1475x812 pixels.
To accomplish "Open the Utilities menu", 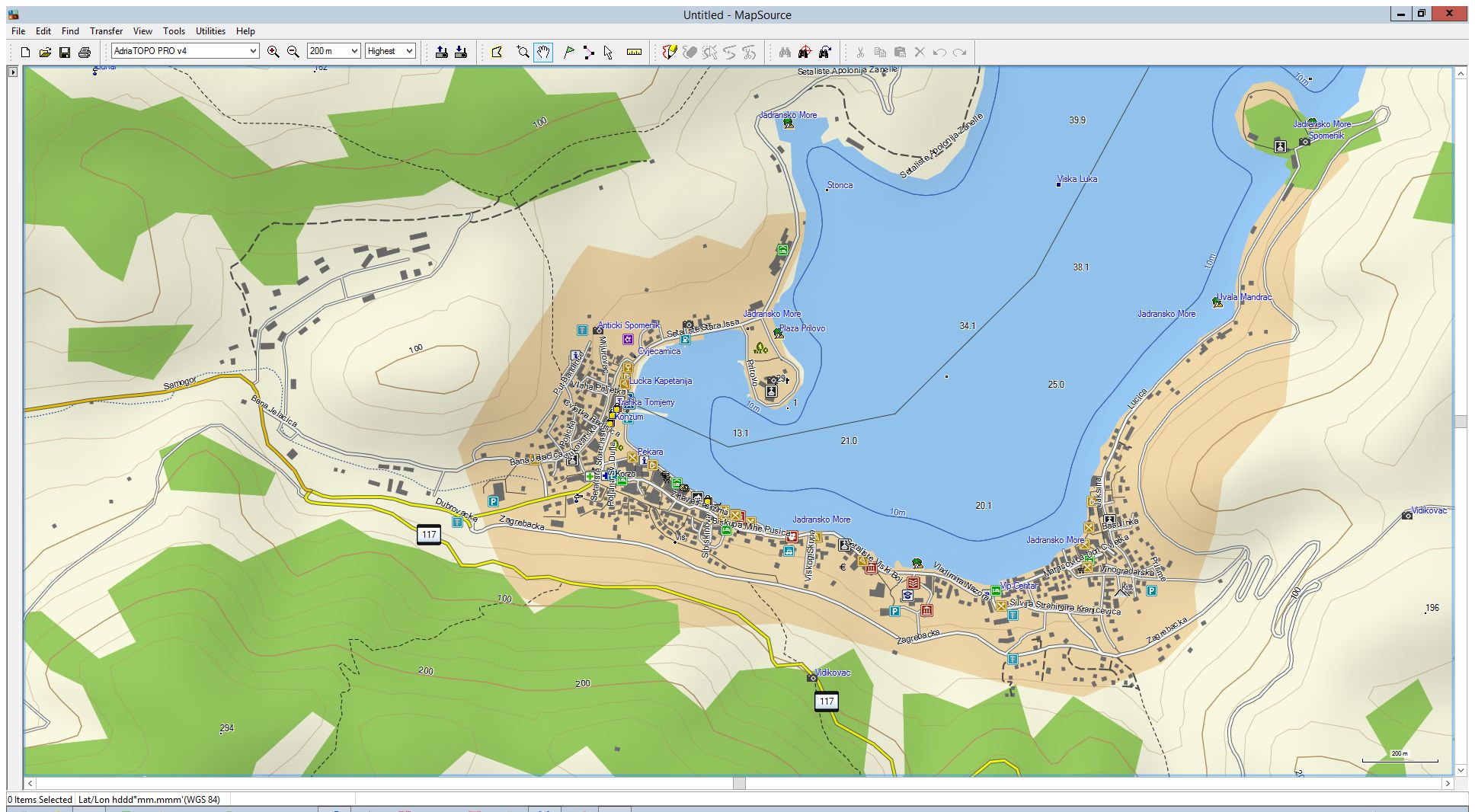I will point(210,31).
